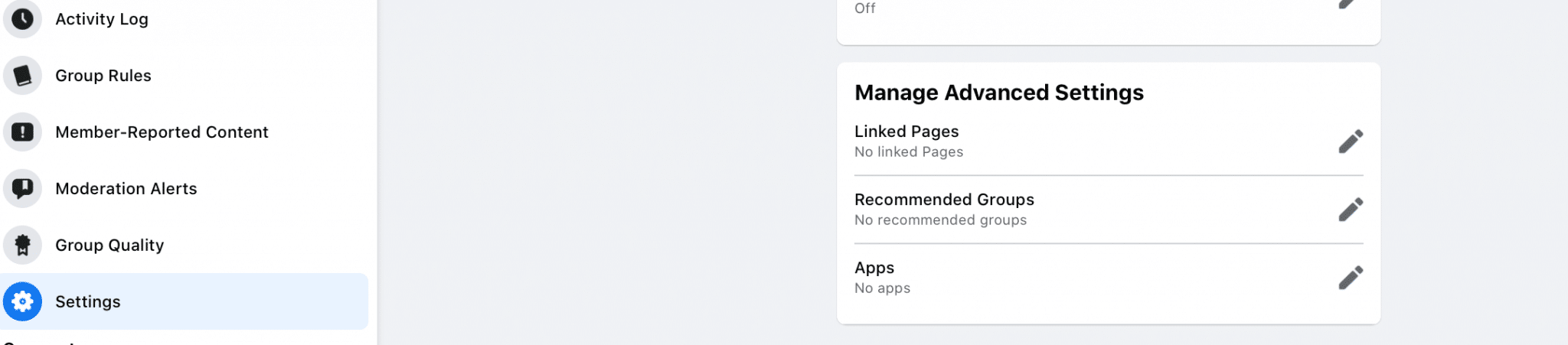Click the Member-Reported Content exclamation icon

tap(22, 132)
